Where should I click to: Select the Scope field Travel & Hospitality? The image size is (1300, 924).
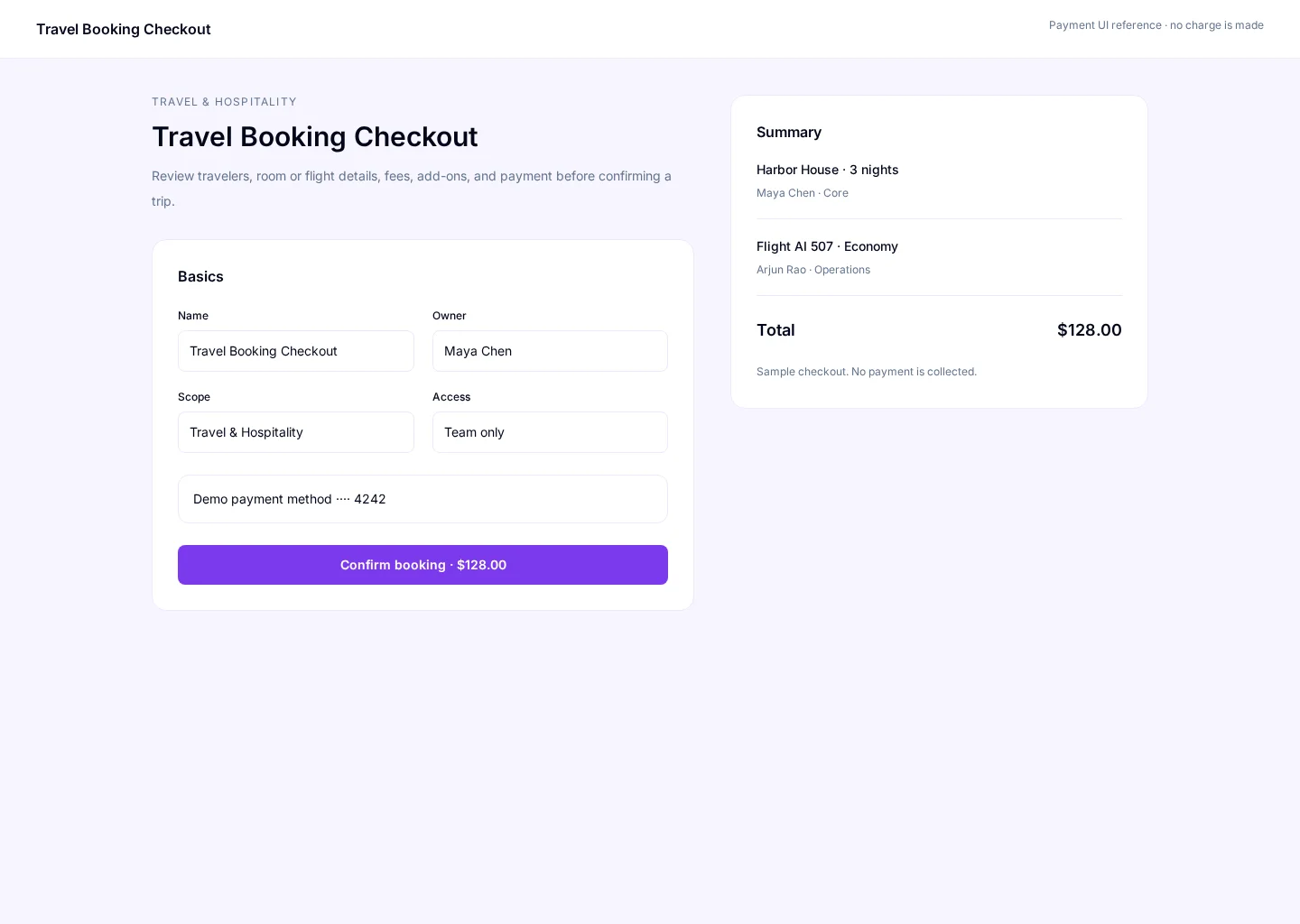pos(296,432)
